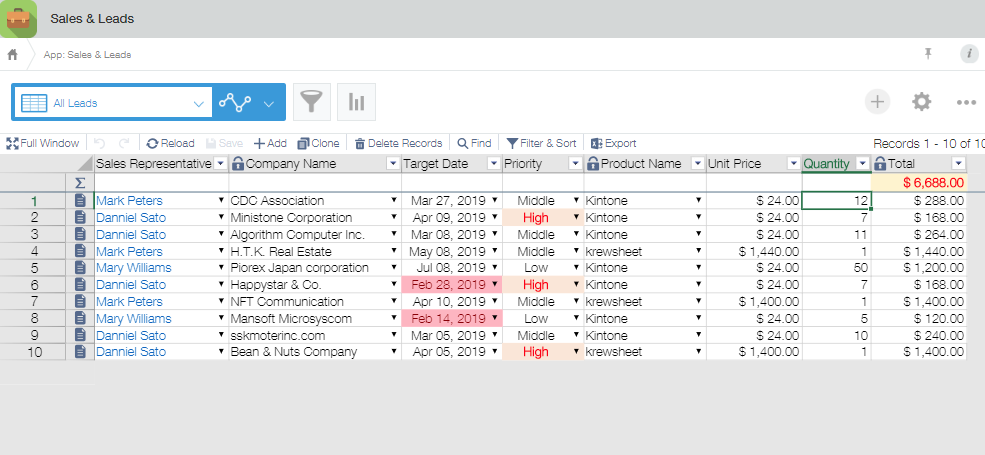This screenshot has height=455, width=985.
Task: Click Delete Records button
Action: [398, 143]
